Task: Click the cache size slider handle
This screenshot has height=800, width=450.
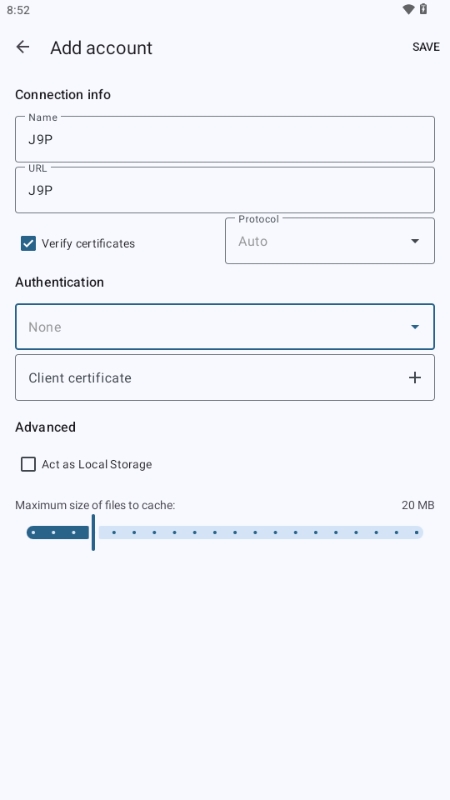Action: coord(93,532)
